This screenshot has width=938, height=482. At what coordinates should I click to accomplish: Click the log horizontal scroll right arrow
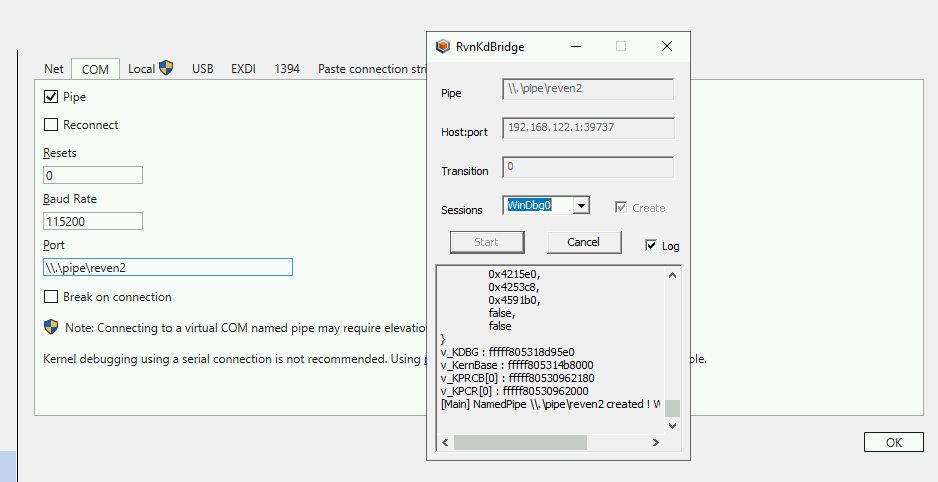coord(656,443)
